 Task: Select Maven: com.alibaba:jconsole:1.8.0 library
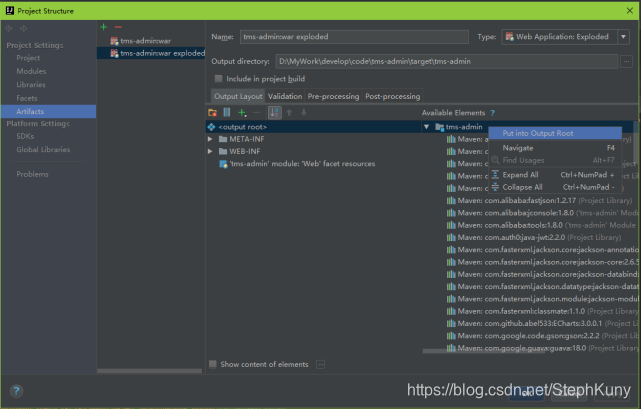(x=542, y=213)
